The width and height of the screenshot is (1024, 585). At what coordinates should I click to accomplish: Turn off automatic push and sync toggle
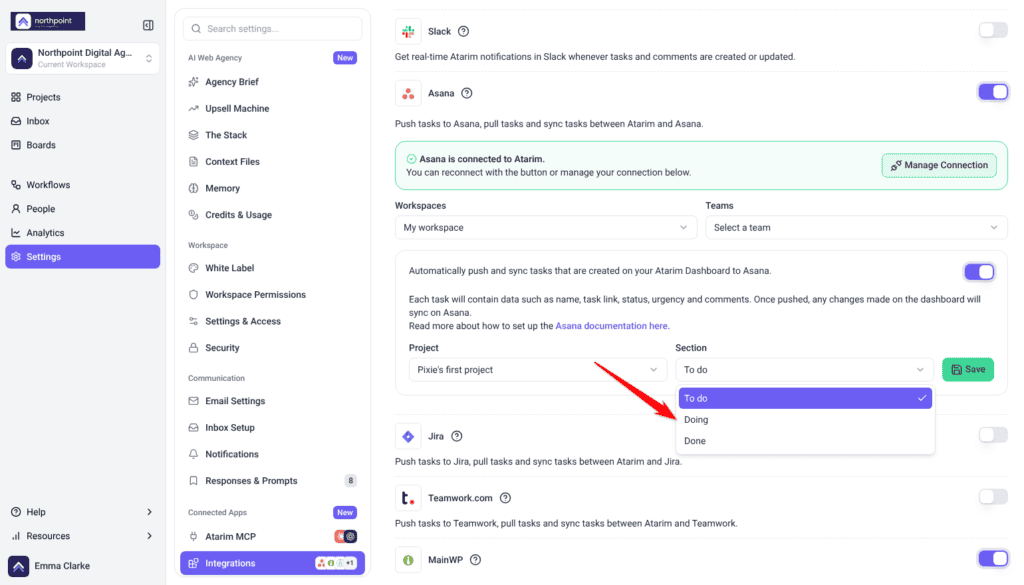(x=979, y=272)
